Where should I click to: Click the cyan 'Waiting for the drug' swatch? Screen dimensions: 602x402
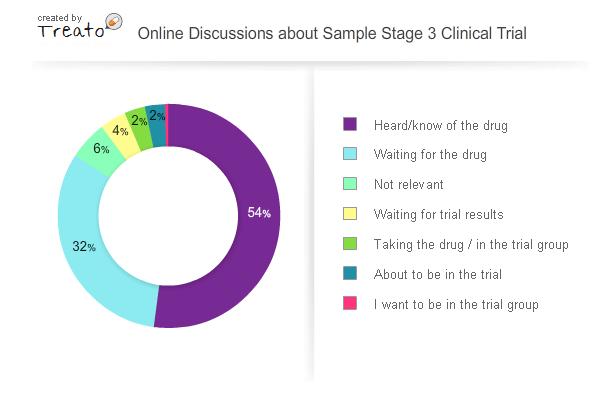pos(350,155)
